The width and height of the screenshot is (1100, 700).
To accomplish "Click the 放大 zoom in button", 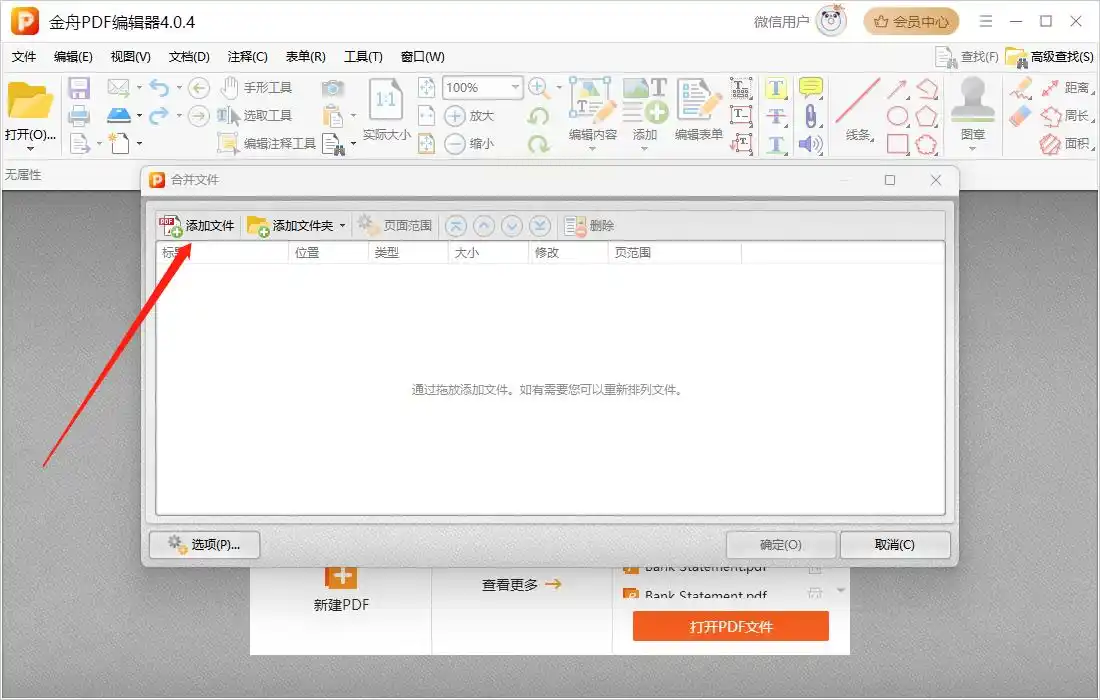I will pyautogui.click(x=470, y=116).
